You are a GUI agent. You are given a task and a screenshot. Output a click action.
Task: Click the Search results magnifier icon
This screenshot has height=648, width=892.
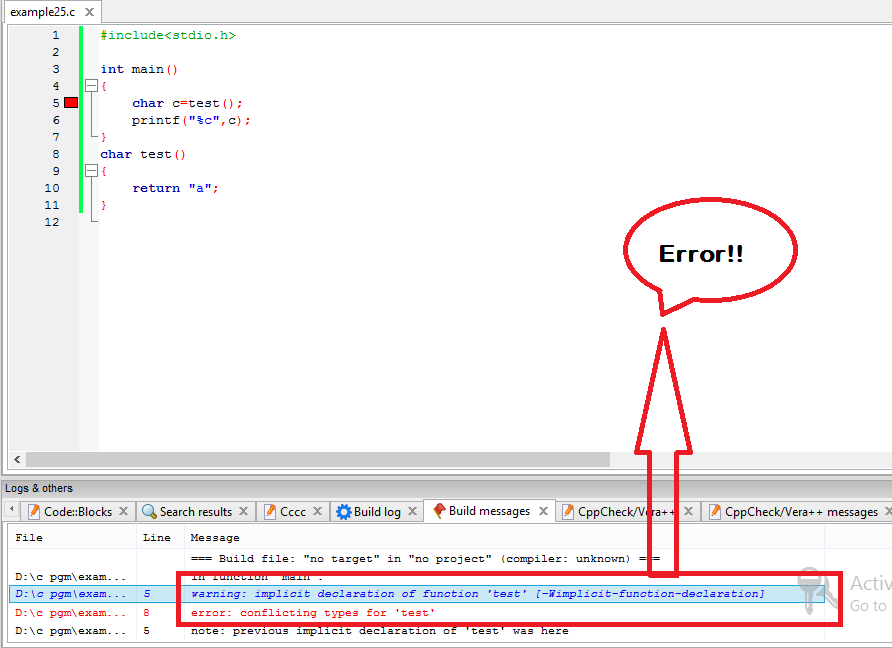point(147,511)
